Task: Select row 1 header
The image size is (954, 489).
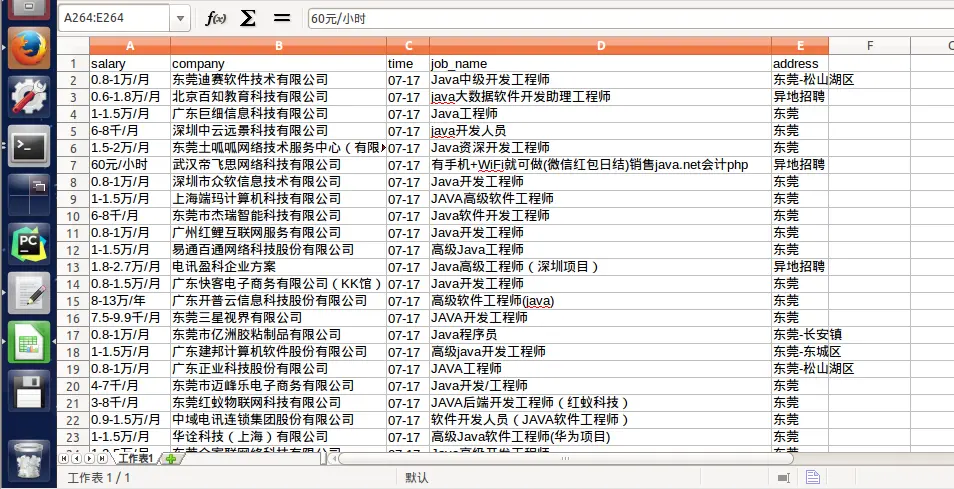Action: coord(73,63)
